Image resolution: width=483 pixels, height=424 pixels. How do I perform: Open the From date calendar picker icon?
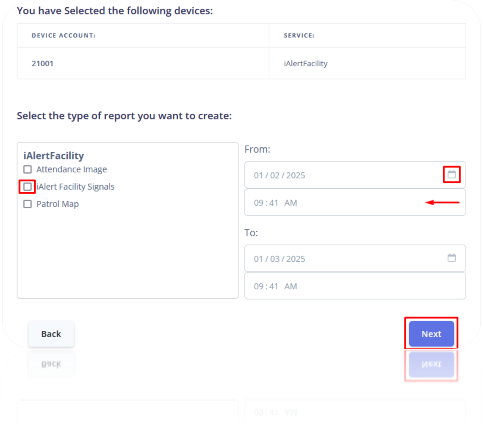pyautogui.click(x=451, y=174)
